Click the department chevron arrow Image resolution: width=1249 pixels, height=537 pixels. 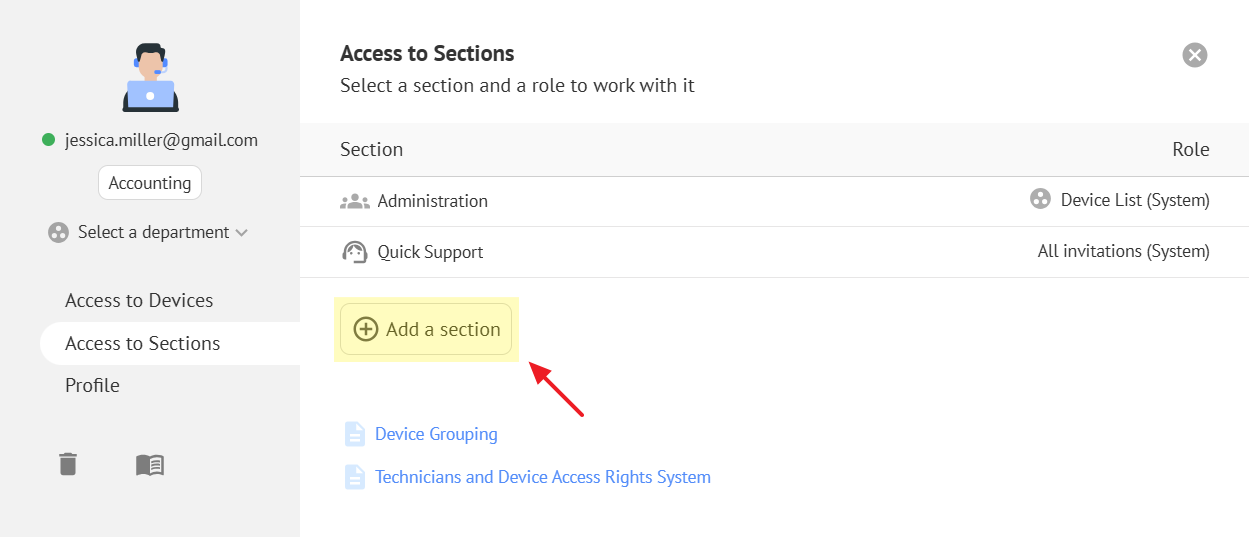pyautogui.click(x=241, y=233)
